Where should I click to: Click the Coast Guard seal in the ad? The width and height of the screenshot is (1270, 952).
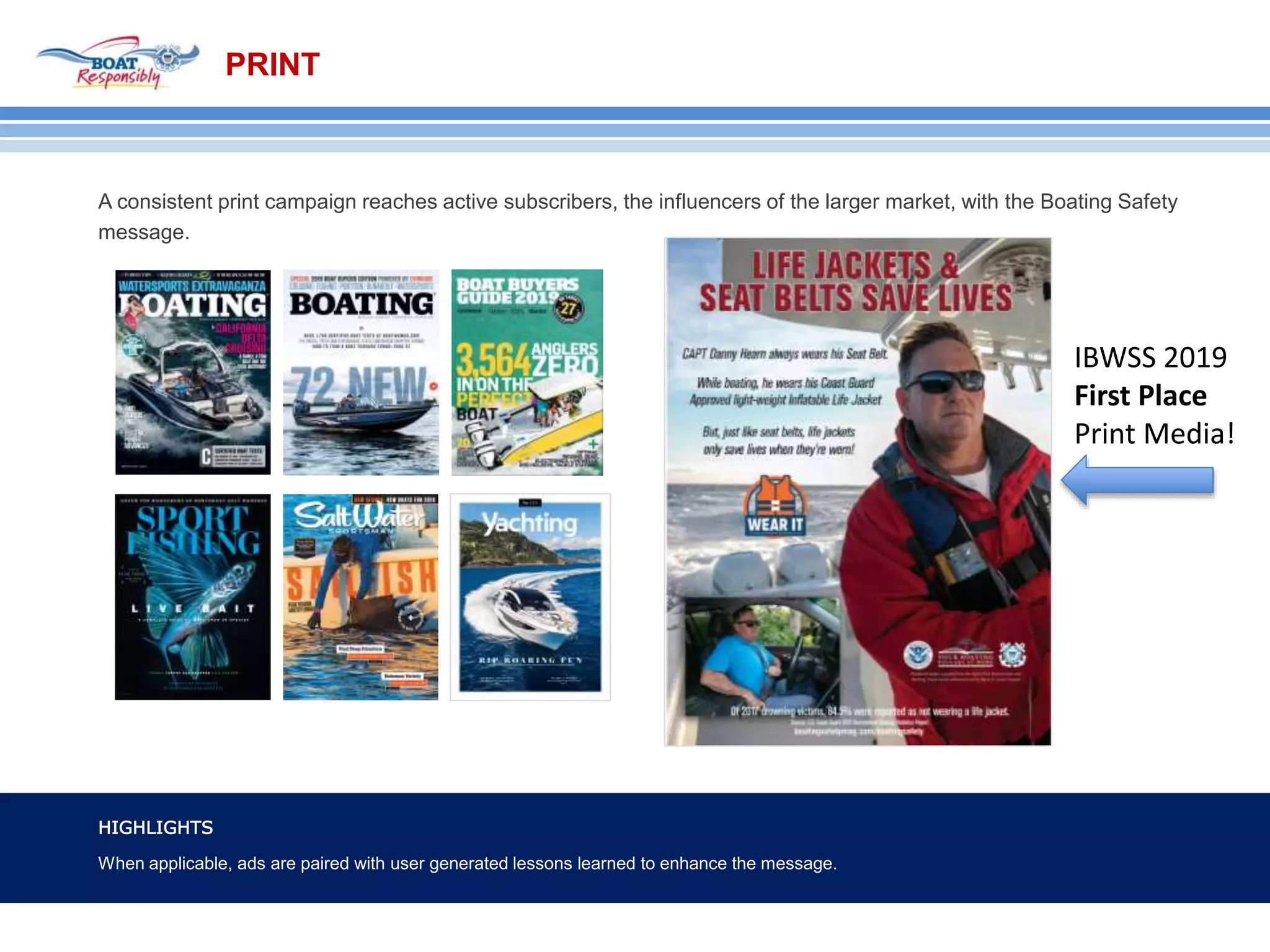pos(1012,654)
